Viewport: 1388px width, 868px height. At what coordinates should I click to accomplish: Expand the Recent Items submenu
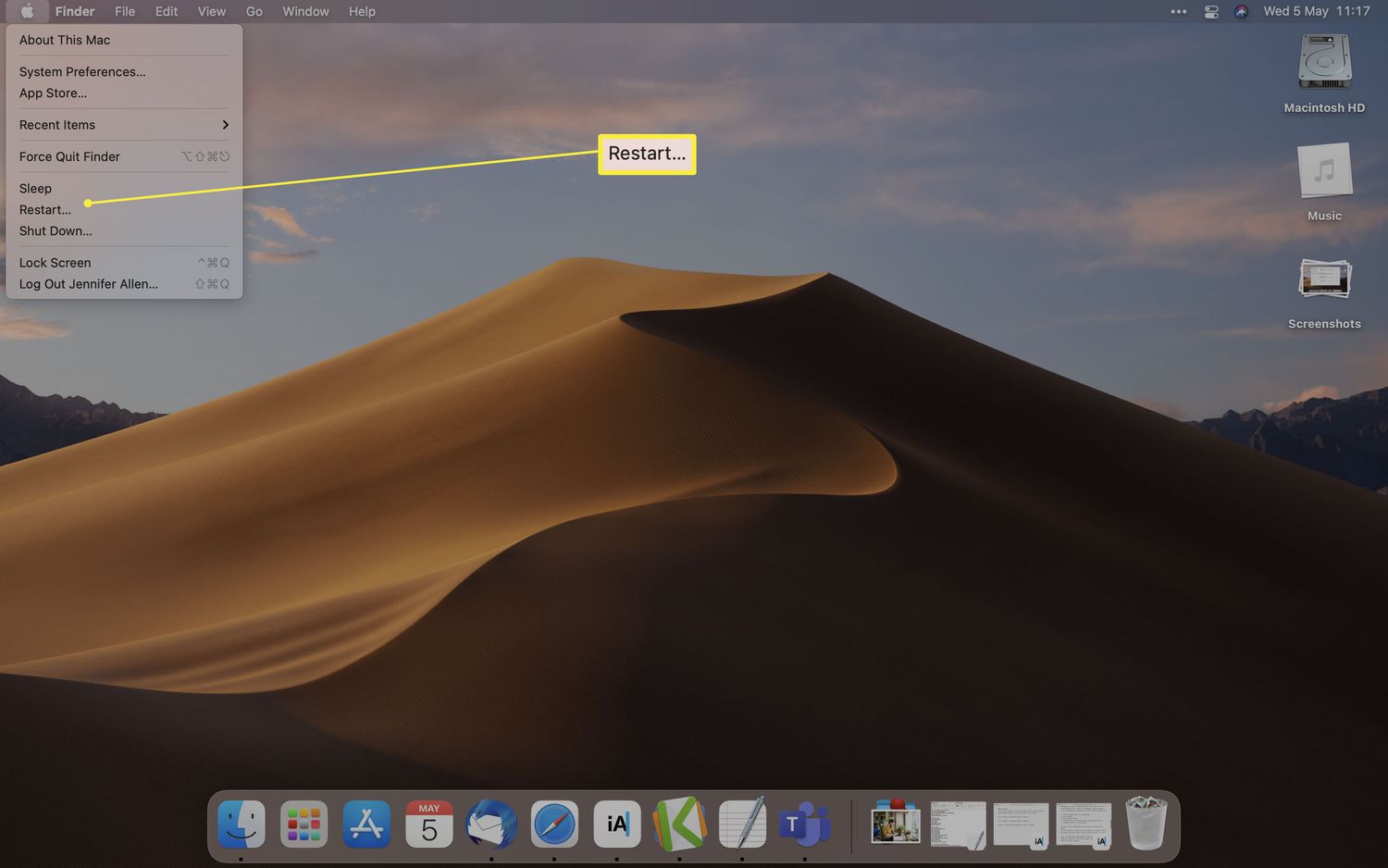[123, 125]
